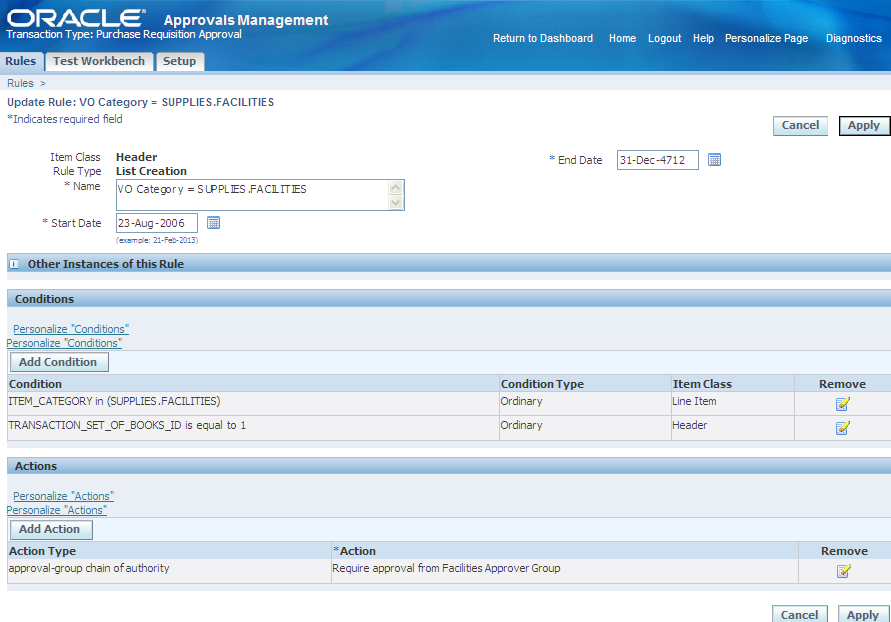Open the End Date calendar picker
The image size is (891, 622).
tap(714, 160)
